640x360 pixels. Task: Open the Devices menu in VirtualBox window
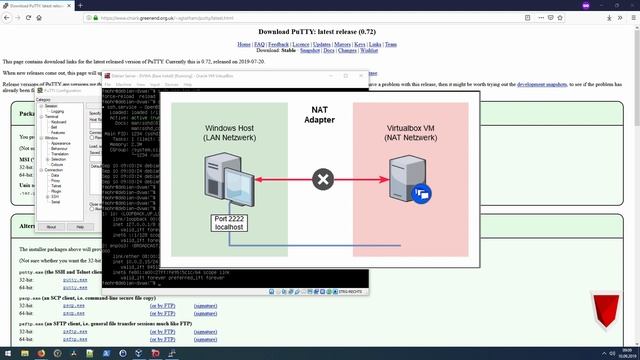pyautogui.click(x=172, y=84)
